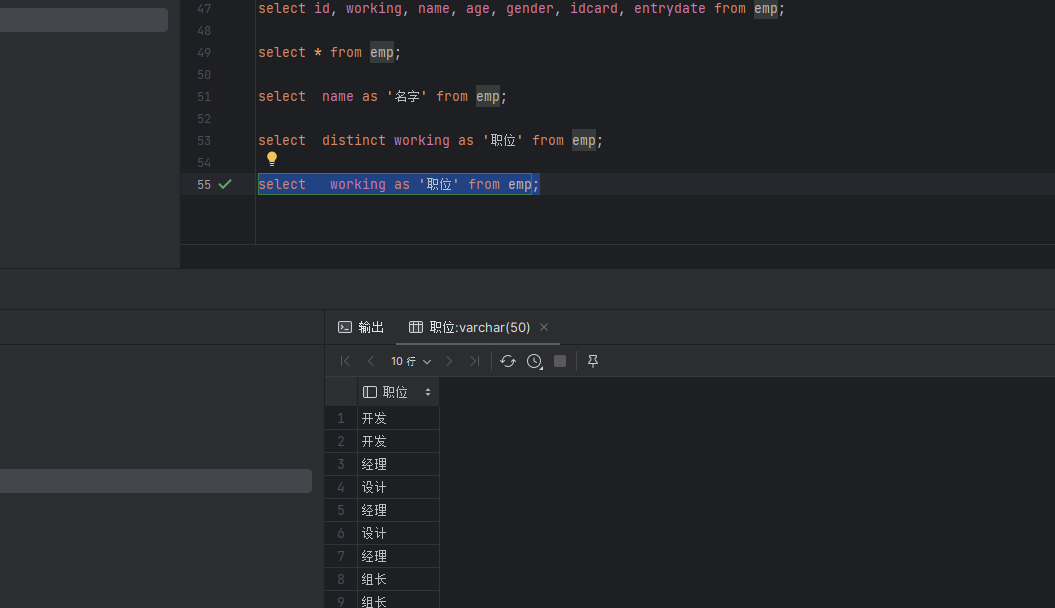Click the yellow lightbulb intention icon

[272, 158]
